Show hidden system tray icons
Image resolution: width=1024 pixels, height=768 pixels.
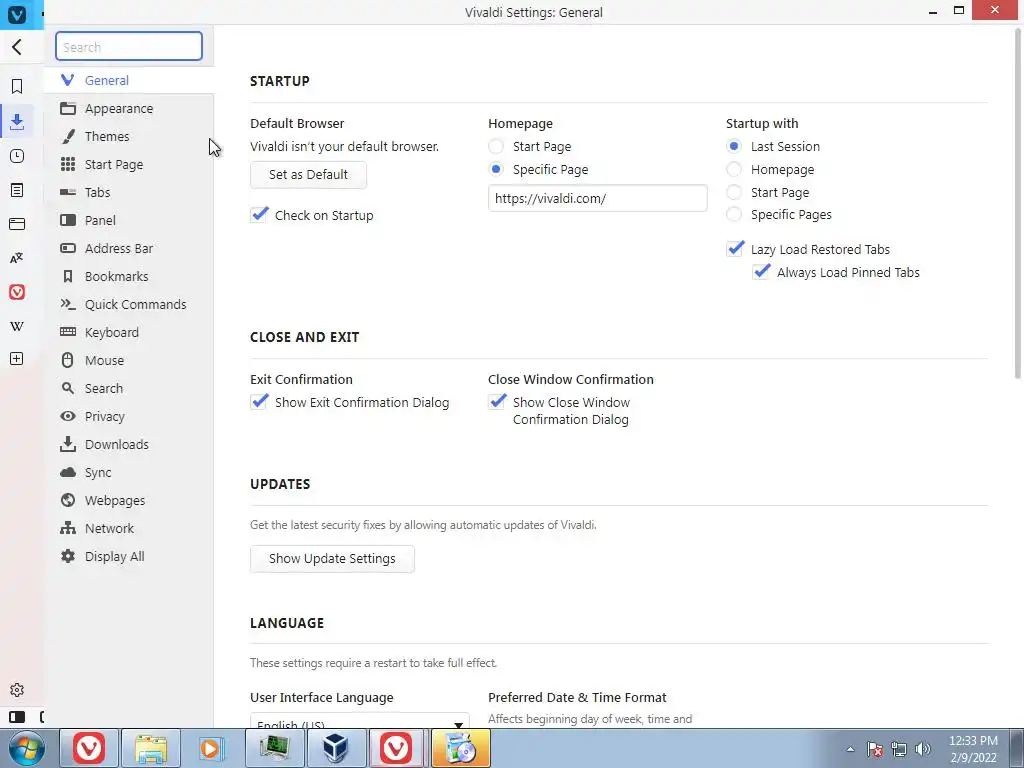pyautogui.click(x=850, y=749)
